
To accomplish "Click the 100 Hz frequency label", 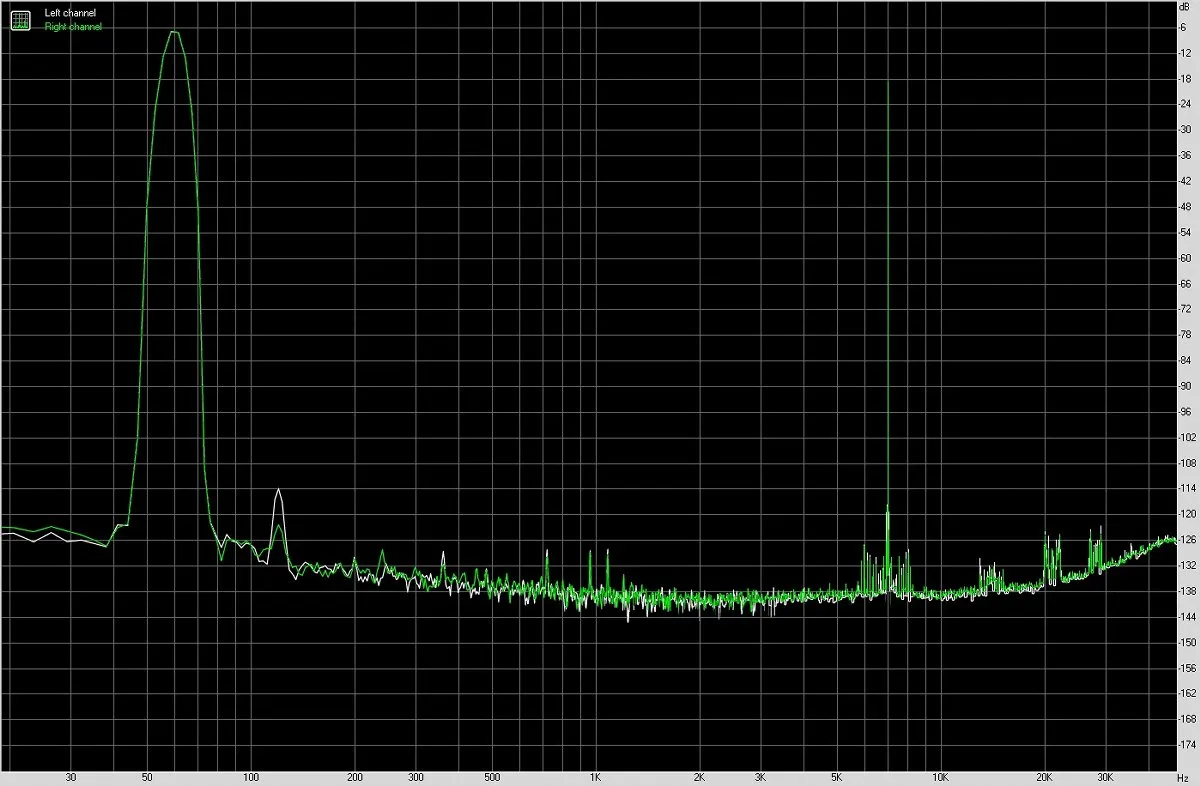I will coord(251,777).
